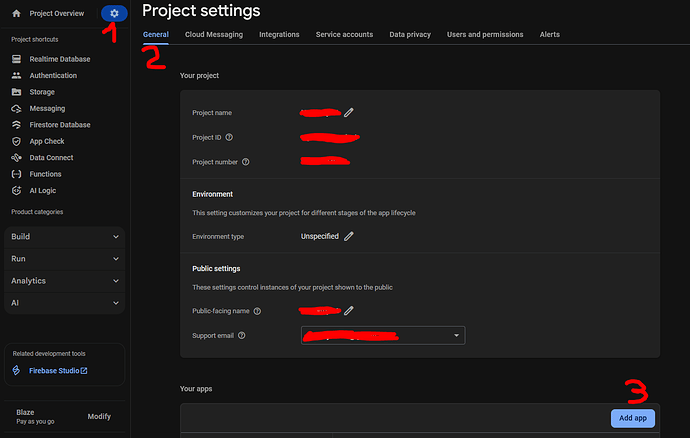Click help icon beside Project ID
Viewport: 690px width, 438px height.
[x=229, y=137]
